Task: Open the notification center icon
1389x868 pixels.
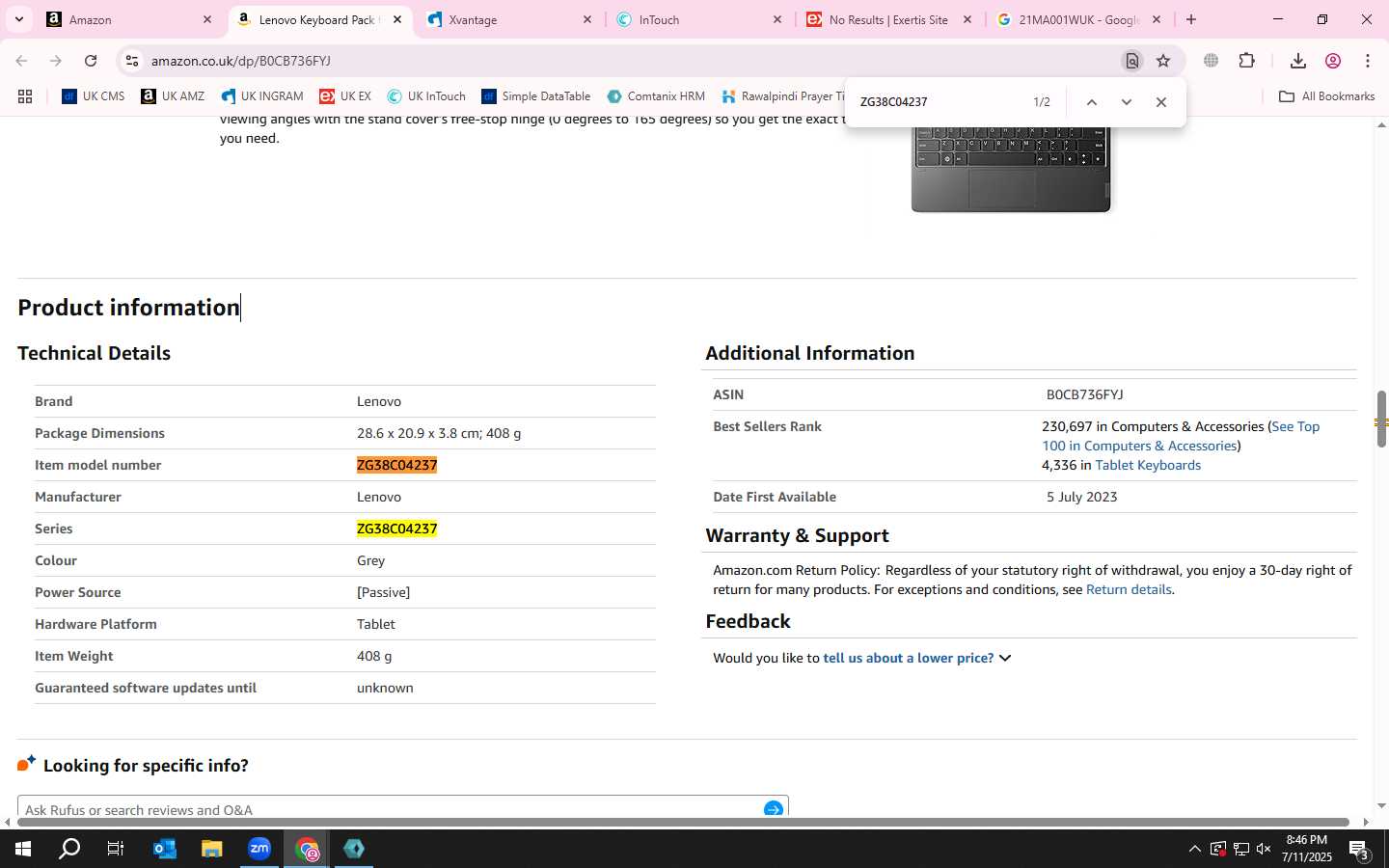Action: click(x=1359, y=850)
